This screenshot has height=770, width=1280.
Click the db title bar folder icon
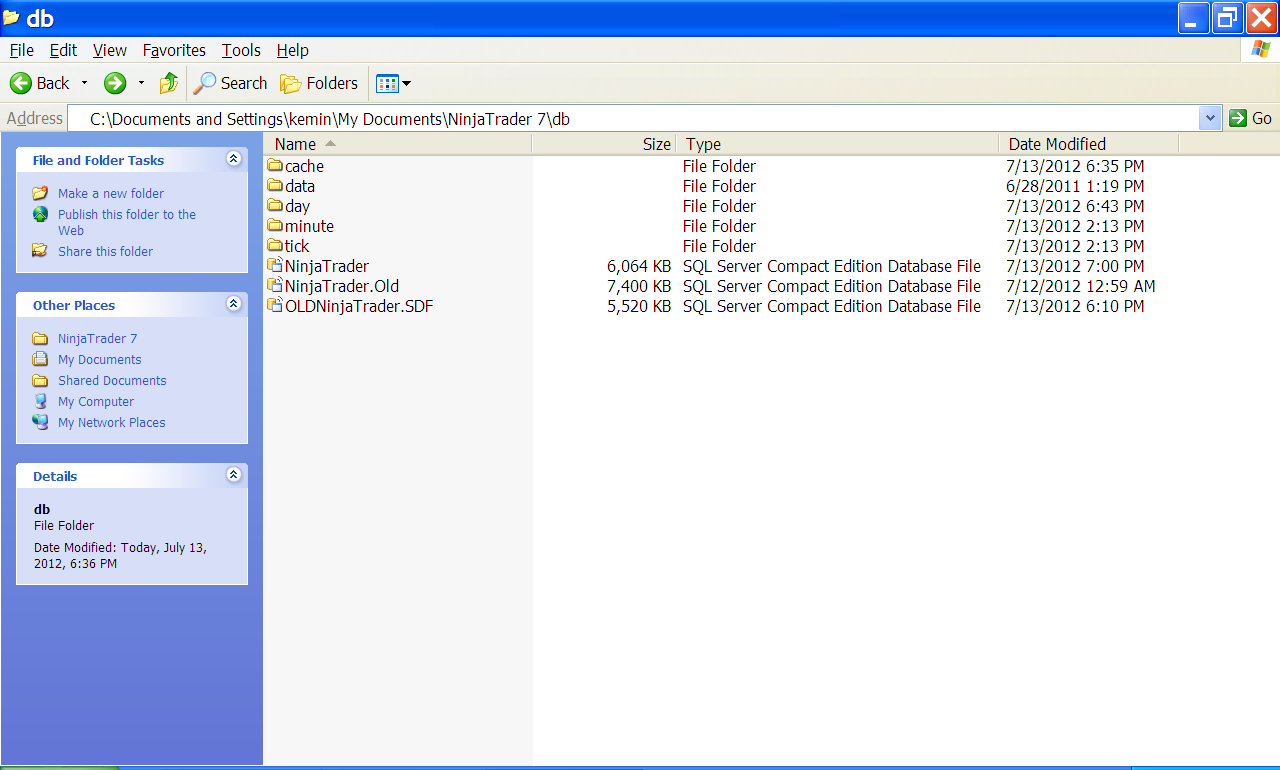pos(11,18)
